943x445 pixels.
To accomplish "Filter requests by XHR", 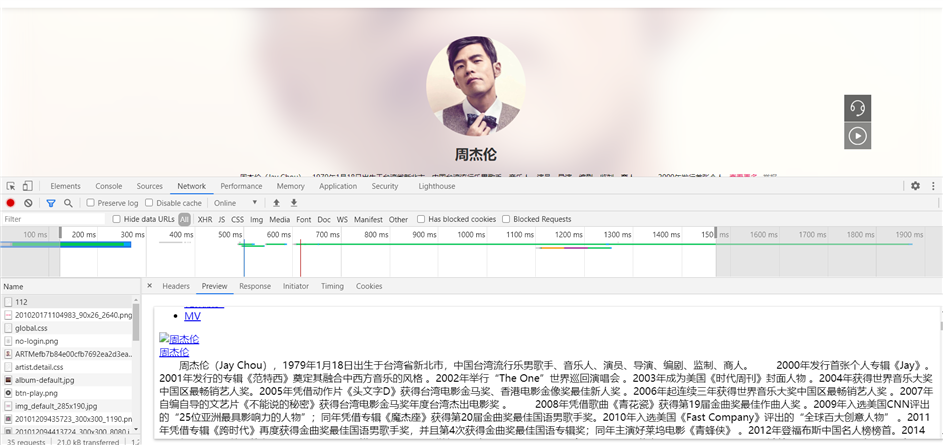I will point(205,220).
